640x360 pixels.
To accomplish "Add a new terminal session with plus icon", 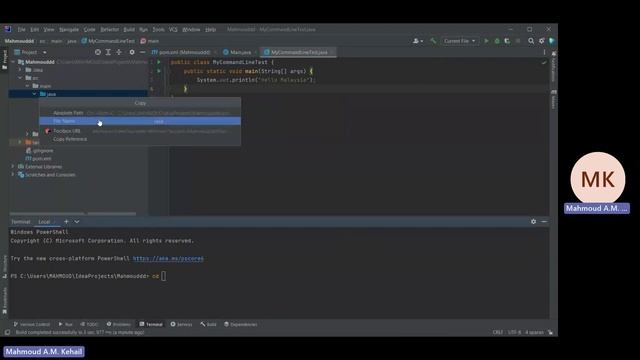I will (x=67, y=222).
